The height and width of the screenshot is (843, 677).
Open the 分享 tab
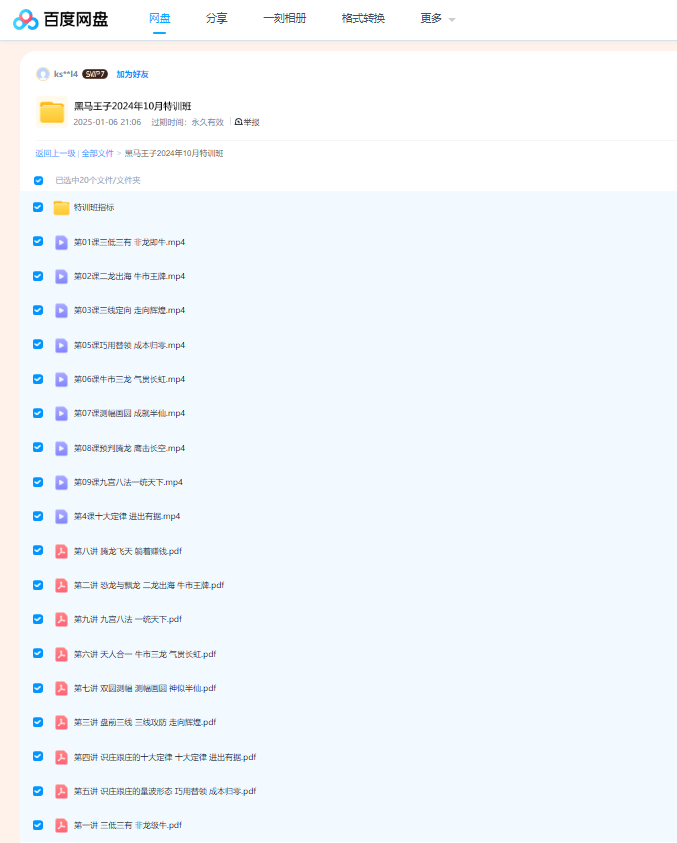coord(217,18)
